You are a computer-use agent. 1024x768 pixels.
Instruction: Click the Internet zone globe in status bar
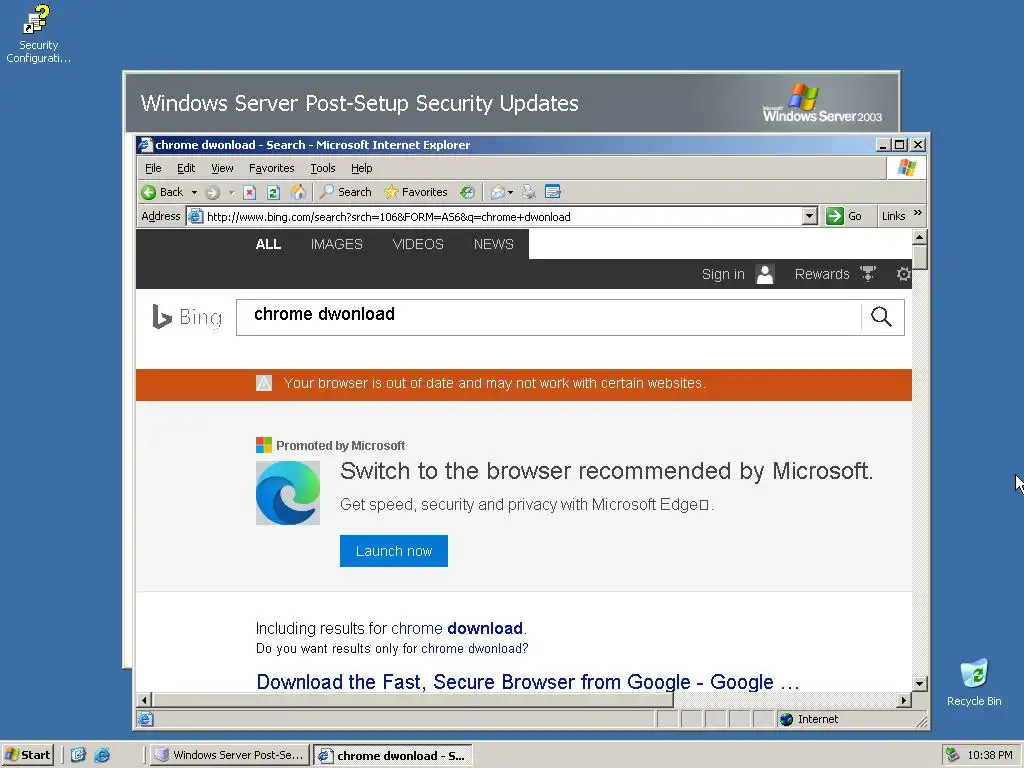[x=786, y=719]
